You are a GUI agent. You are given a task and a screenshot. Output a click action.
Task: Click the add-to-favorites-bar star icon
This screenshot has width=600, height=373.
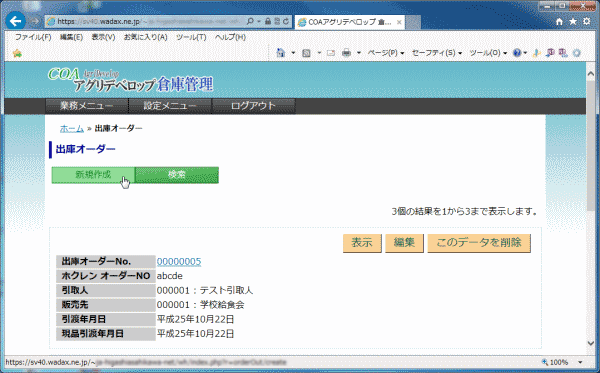[17, 53]
